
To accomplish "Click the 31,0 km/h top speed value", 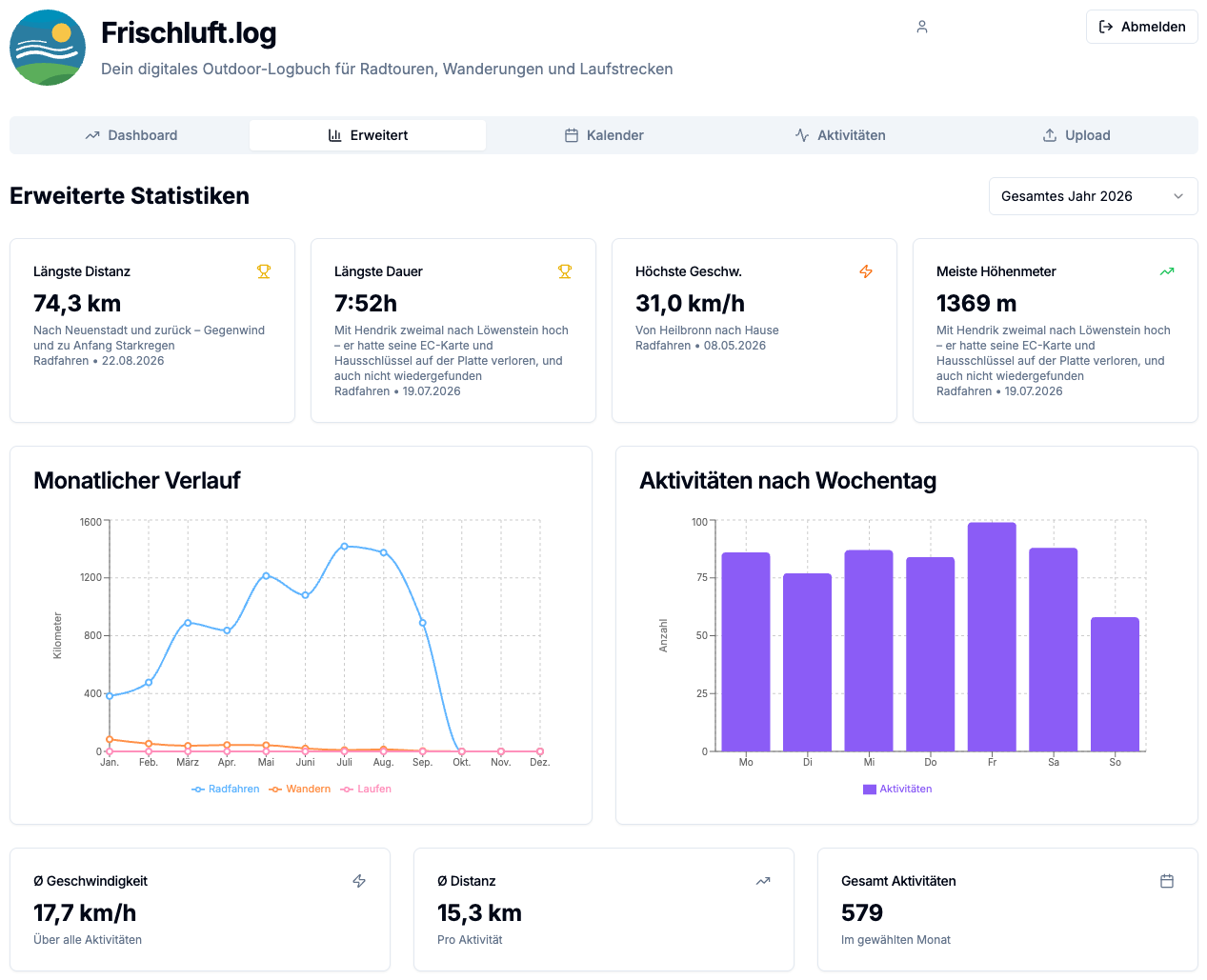I will (x=690, y=304).
